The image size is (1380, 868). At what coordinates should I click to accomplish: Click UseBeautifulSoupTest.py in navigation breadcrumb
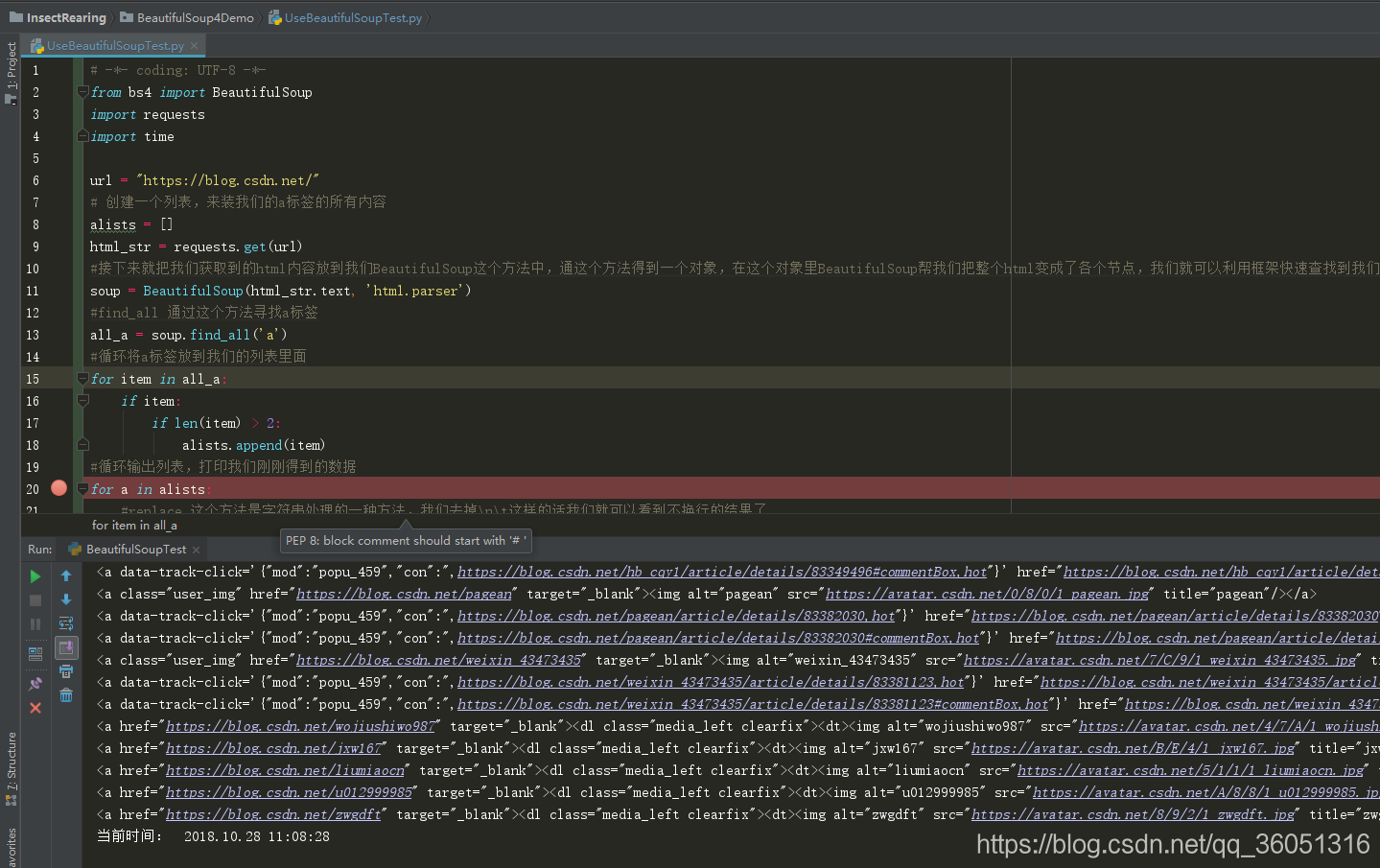[345, 17]
